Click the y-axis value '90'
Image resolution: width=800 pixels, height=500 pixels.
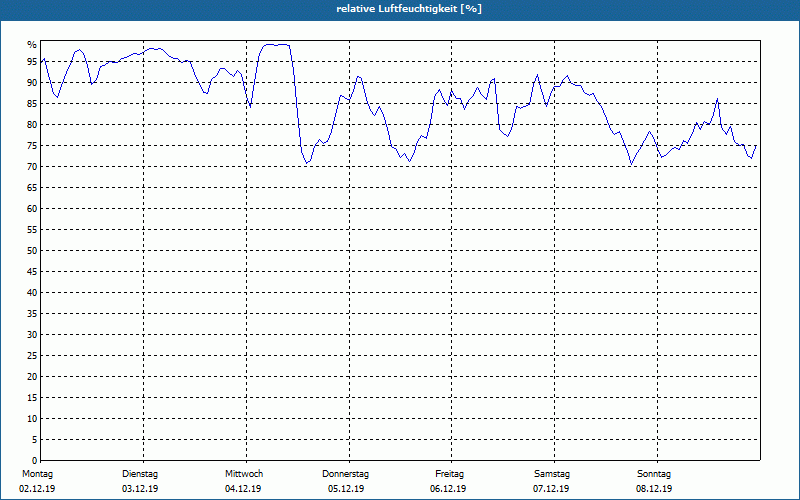[32, 83]
